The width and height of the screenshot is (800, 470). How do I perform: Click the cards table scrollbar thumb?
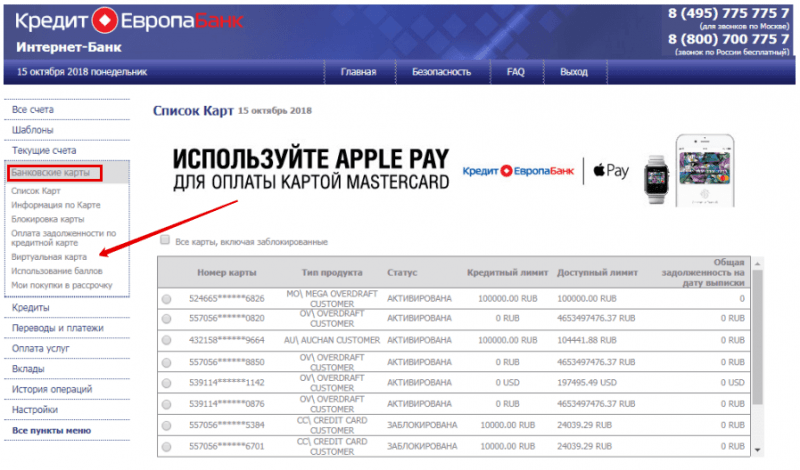tap(757, 337)
